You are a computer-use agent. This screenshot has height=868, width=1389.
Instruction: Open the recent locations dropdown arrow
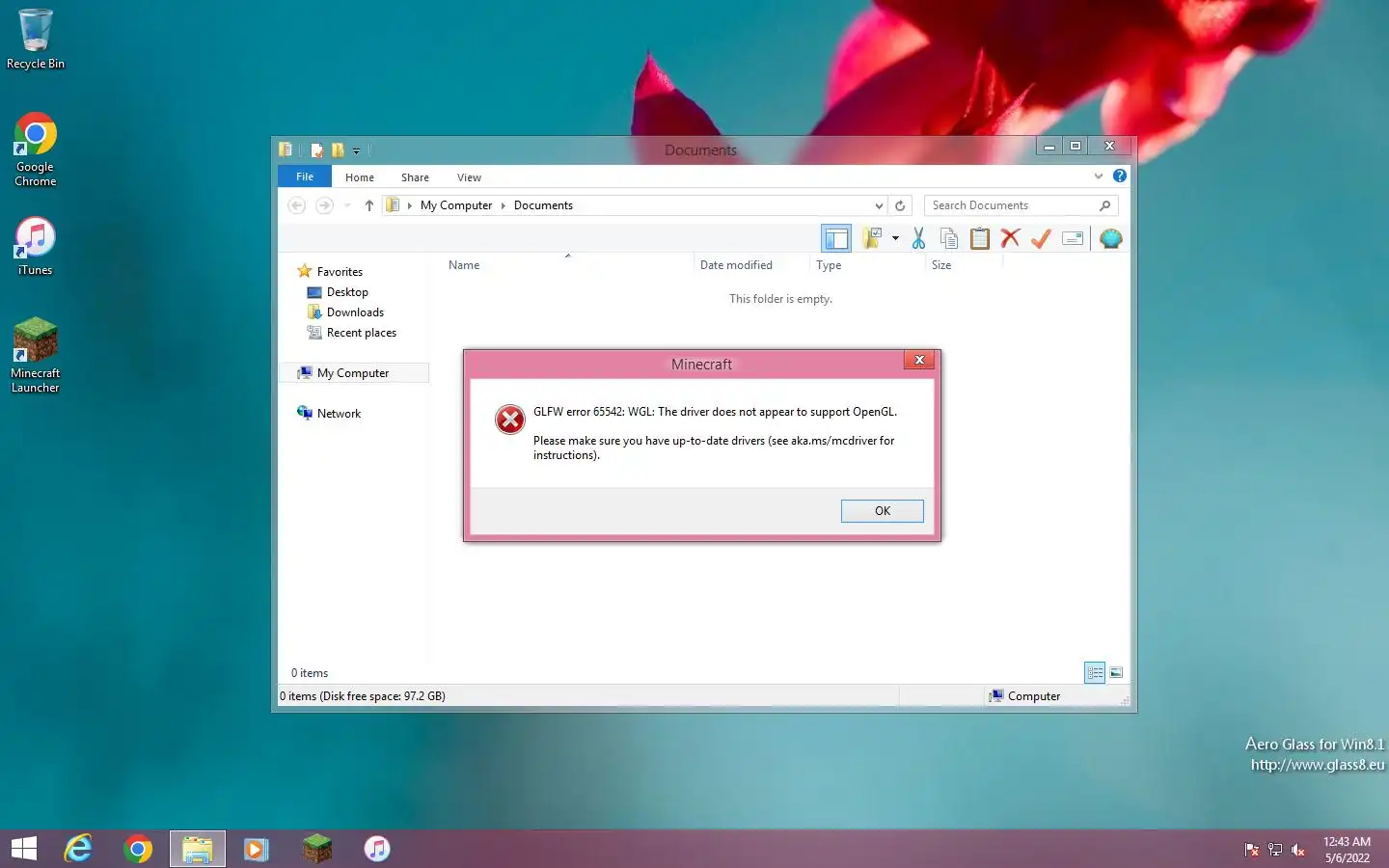[x=347, y=205]
